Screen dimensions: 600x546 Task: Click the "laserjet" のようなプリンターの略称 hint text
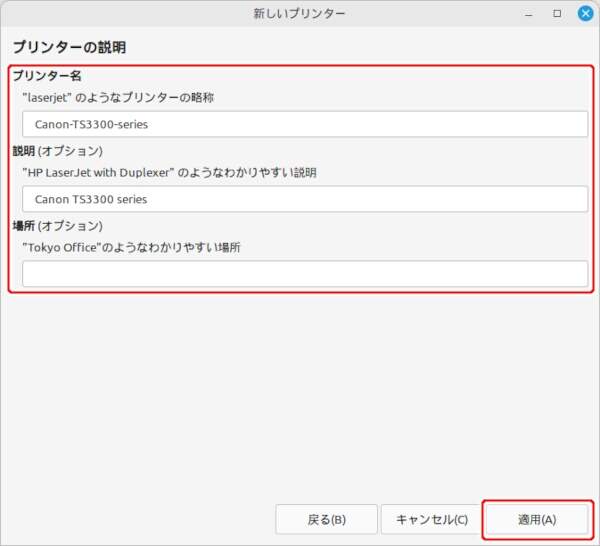coord(118,98)
